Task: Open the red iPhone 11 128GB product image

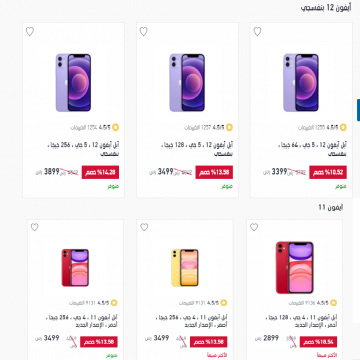Action: [x=295, y=268]
